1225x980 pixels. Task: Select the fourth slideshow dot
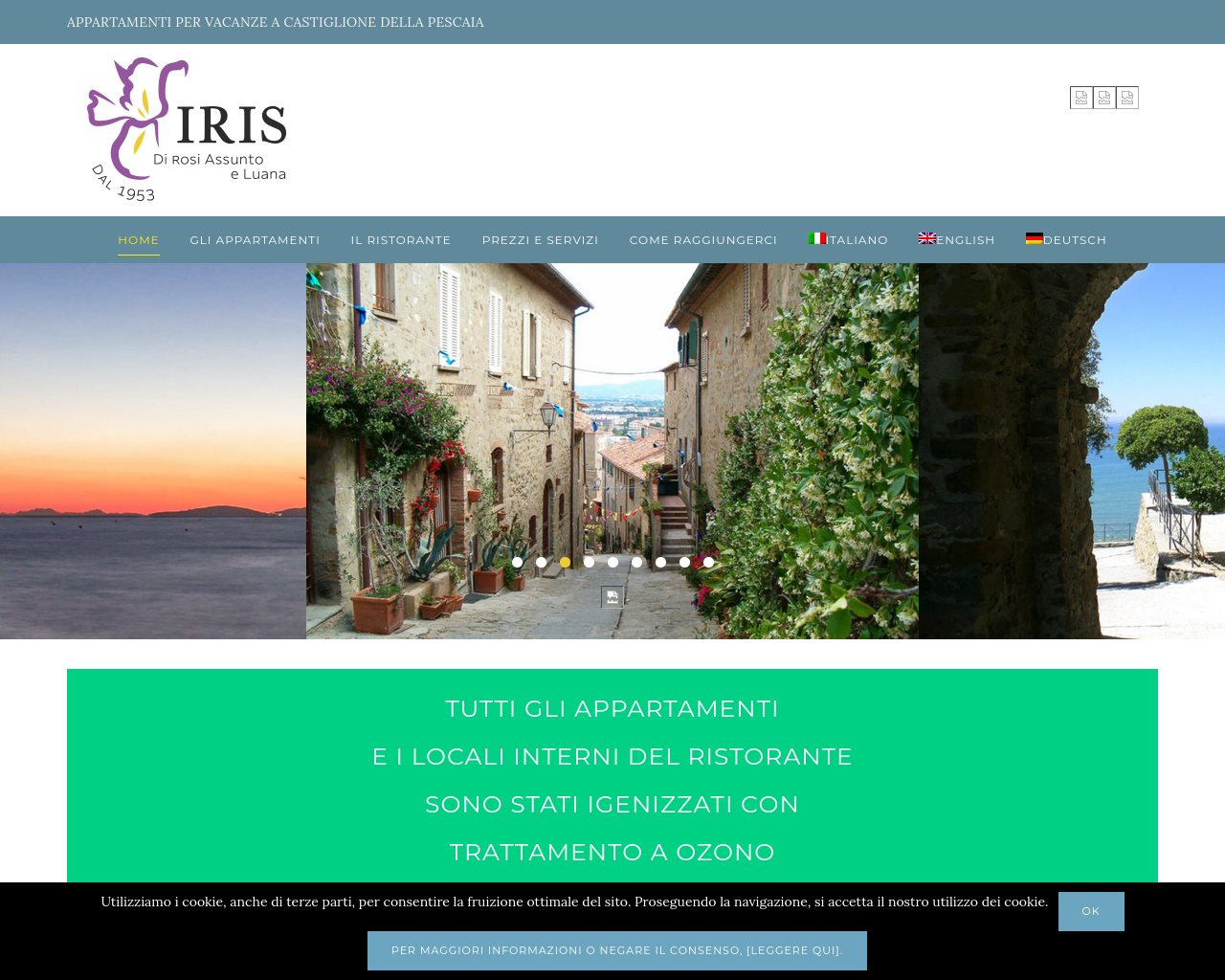pos(589,562)
